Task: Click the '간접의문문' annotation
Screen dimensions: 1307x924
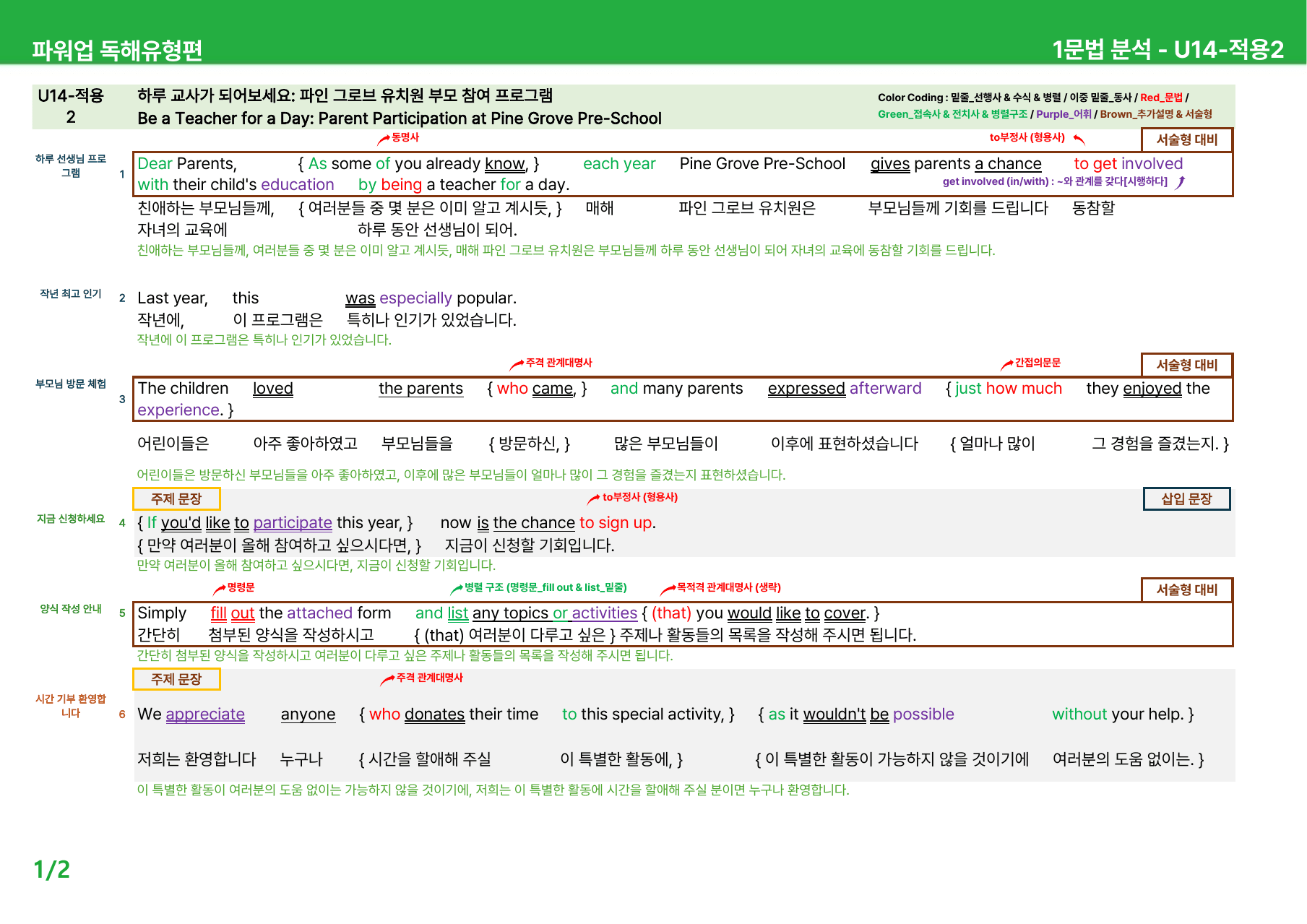Action: point(1038,363)
